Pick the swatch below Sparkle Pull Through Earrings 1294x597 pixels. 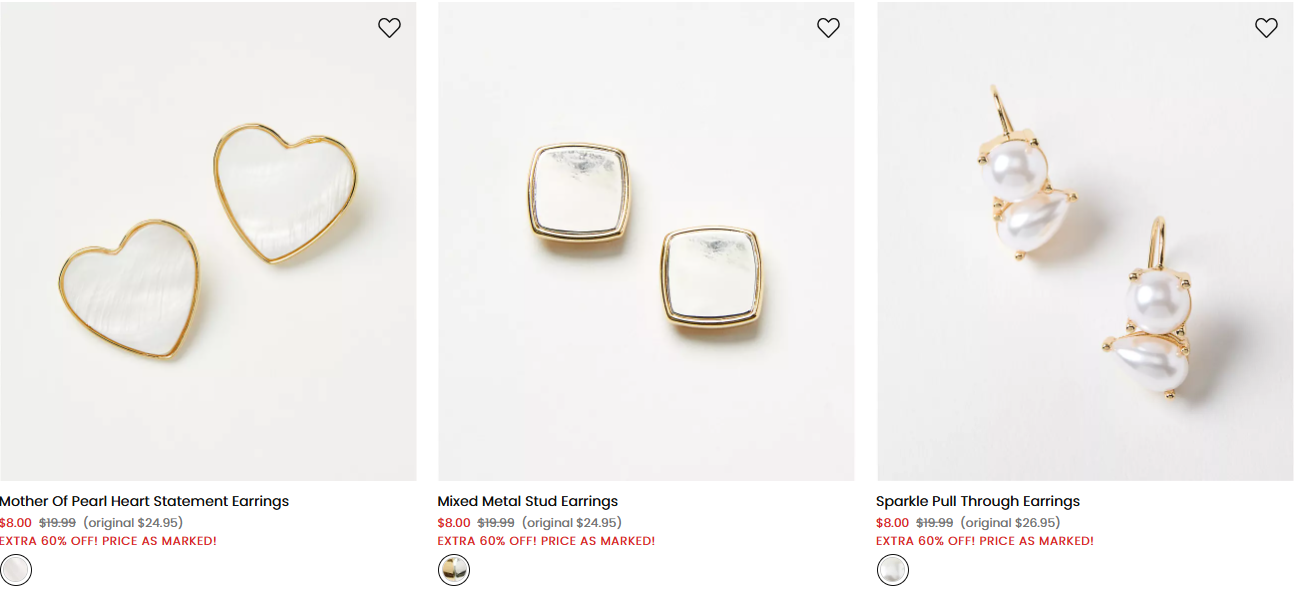[893, 570]
